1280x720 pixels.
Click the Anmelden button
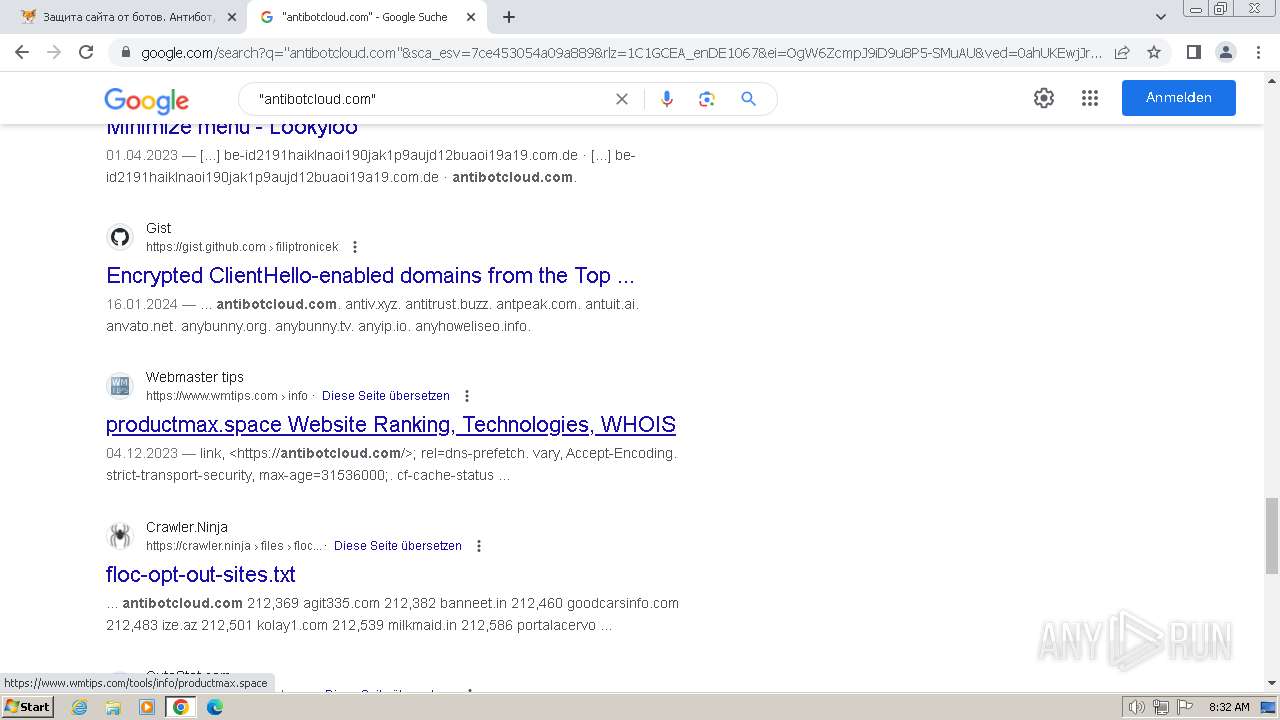(1178, 98)
